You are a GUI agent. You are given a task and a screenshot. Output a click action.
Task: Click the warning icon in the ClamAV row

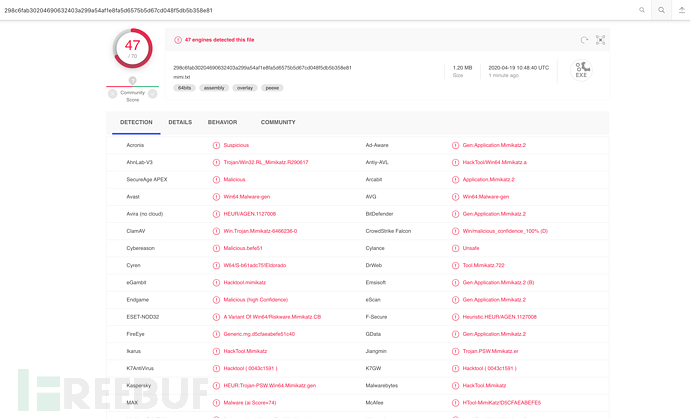pos(216,231)
